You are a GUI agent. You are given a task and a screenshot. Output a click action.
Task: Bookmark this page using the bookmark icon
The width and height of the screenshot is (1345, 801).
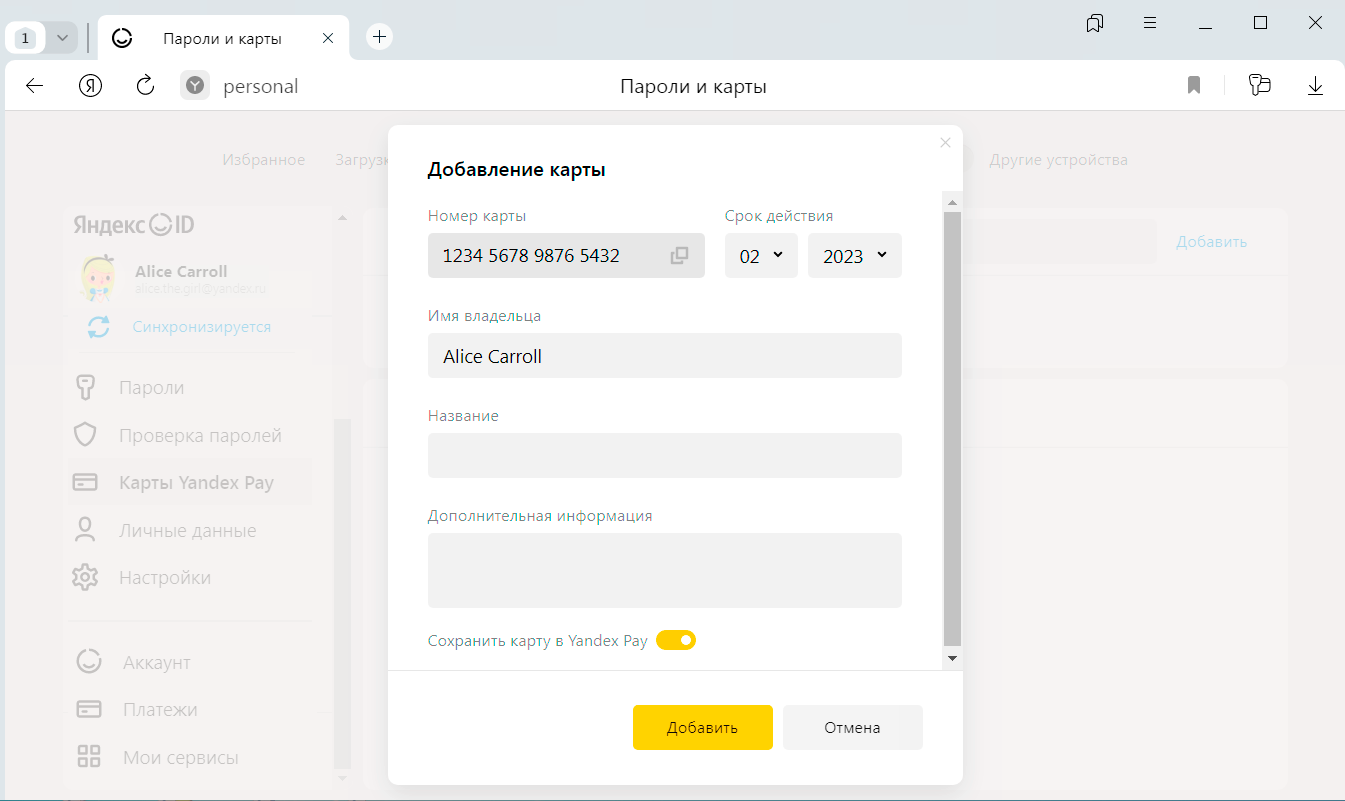[1193, 86]
